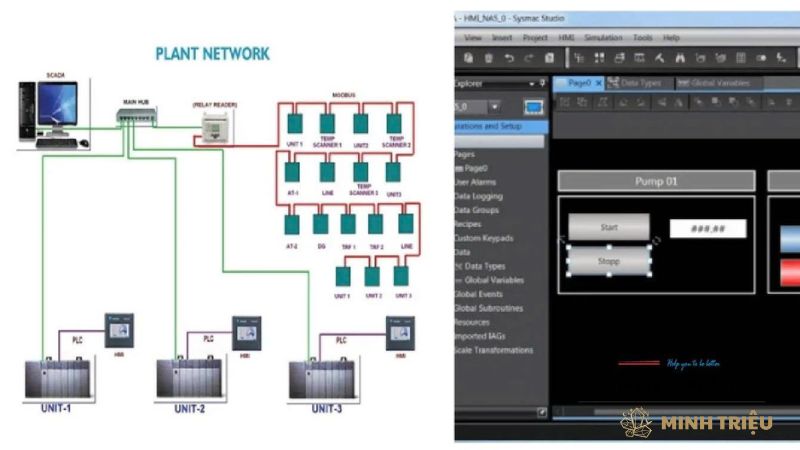800x450 pixels.
Task: Click the red rectangle on the canvas
Action: (789, 271)
